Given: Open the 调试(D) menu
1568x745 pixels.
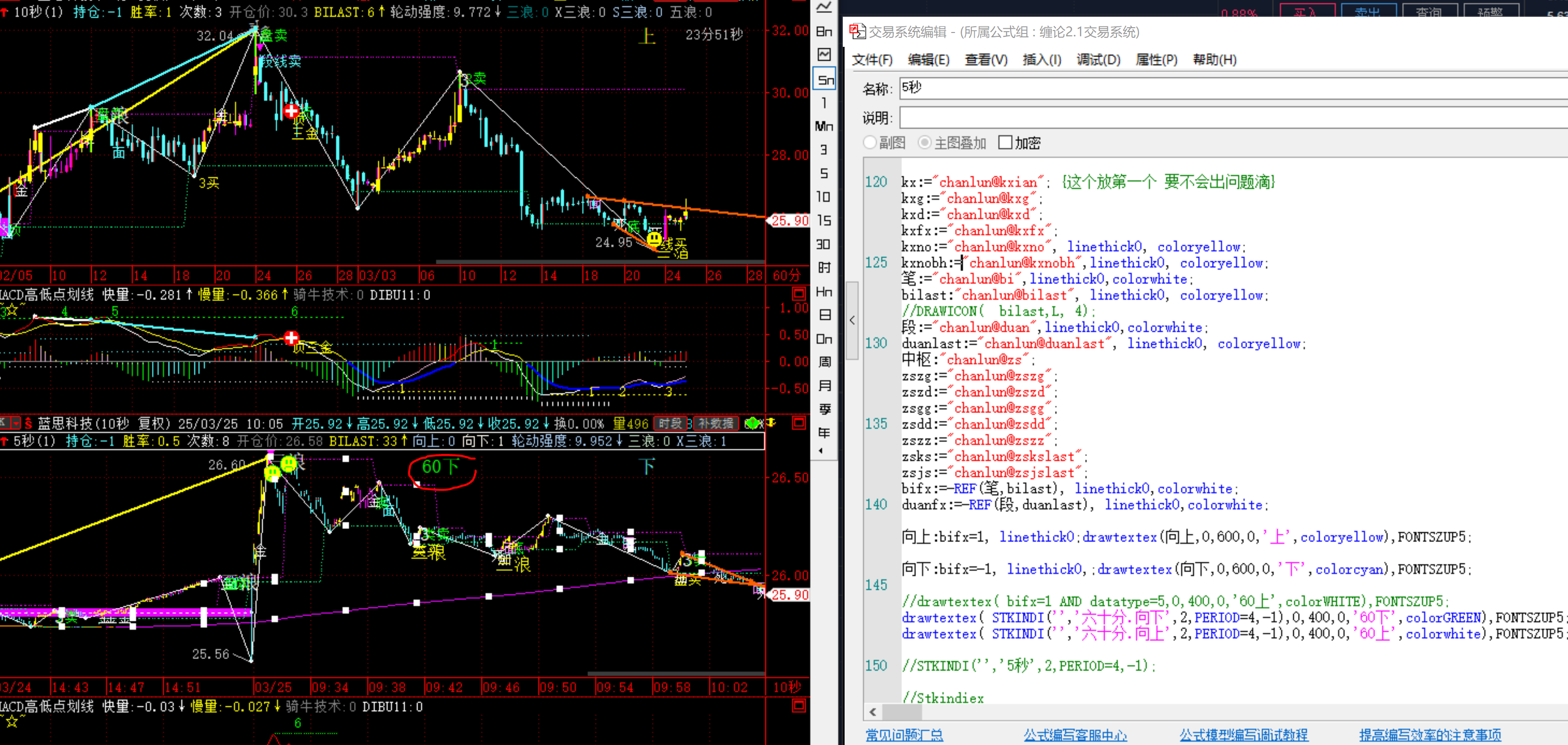Looking at the screenshot, I should (1098, 60).
